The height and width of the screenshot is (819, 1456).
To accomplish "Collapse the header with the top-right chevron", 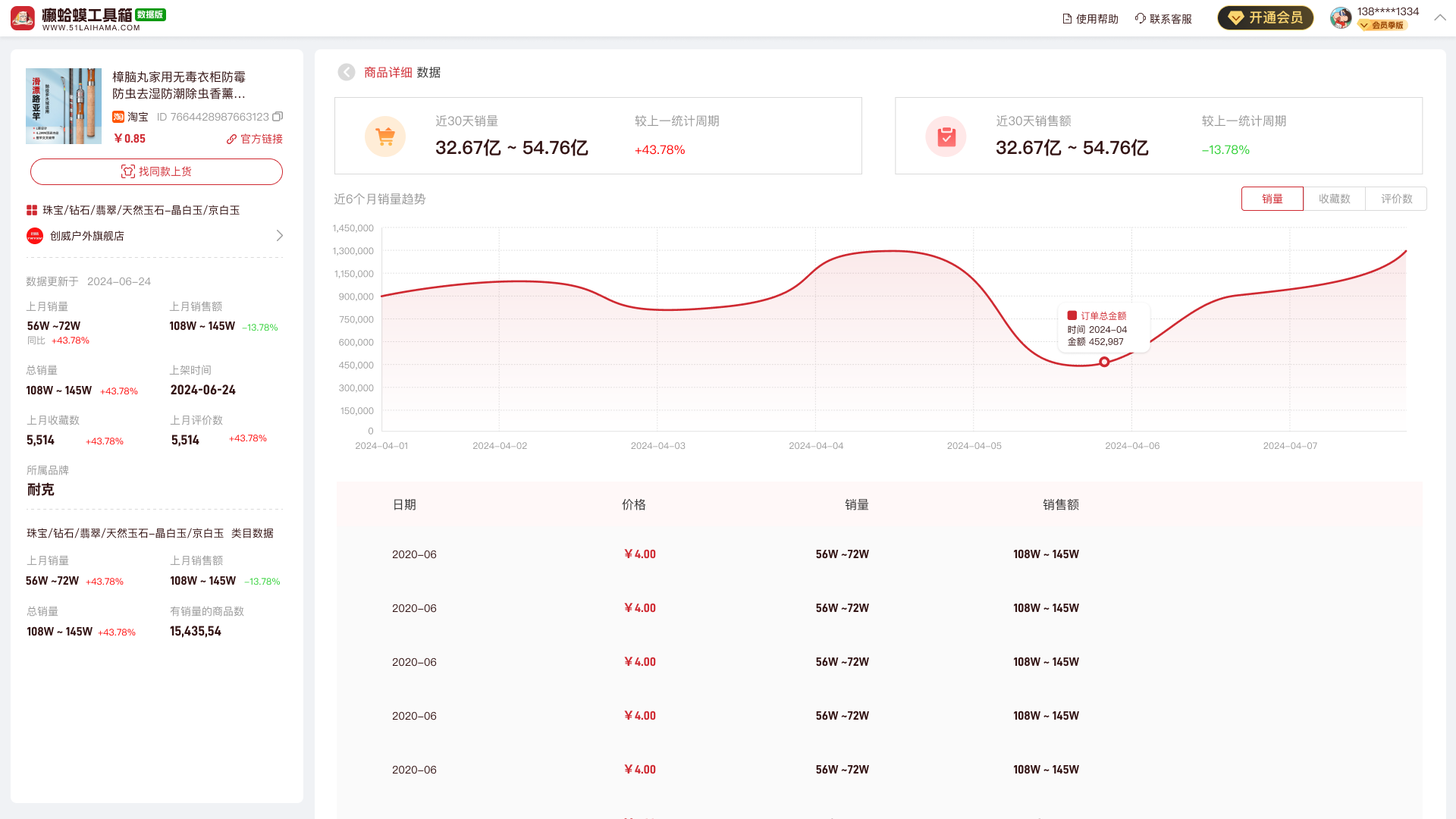I will click(1440, 17).
